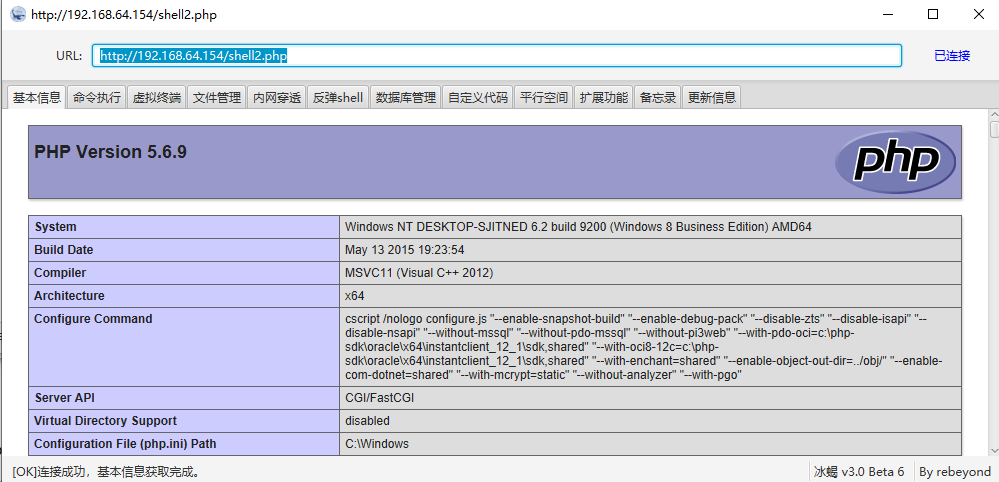Open the 扩展功能 tab

tap(603, 97)
